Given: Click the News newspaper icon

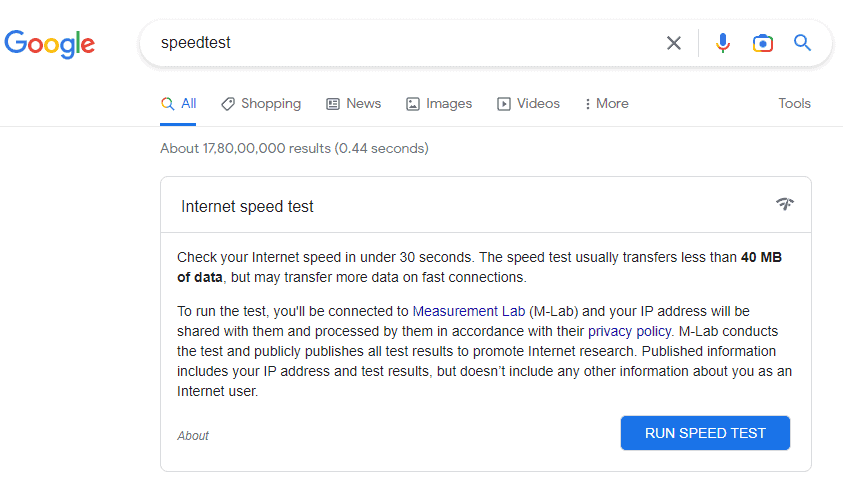Looking at the screenshot, I should 333,104.
